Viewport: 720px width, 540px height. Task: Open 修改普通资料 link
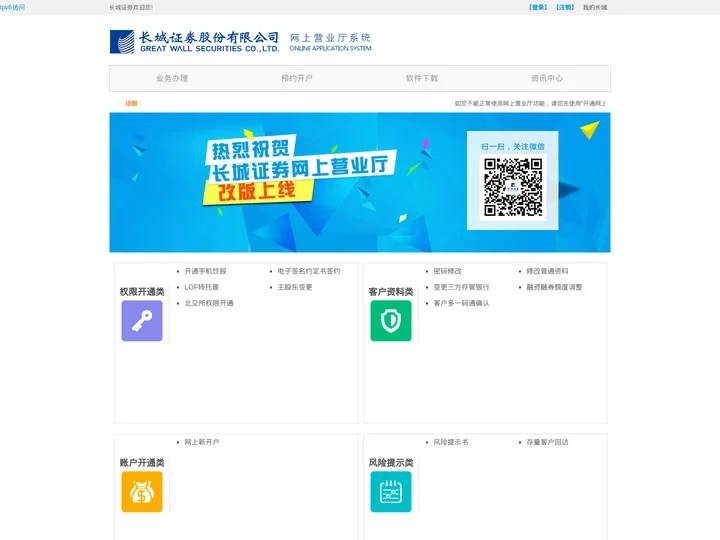pos(547,271)
